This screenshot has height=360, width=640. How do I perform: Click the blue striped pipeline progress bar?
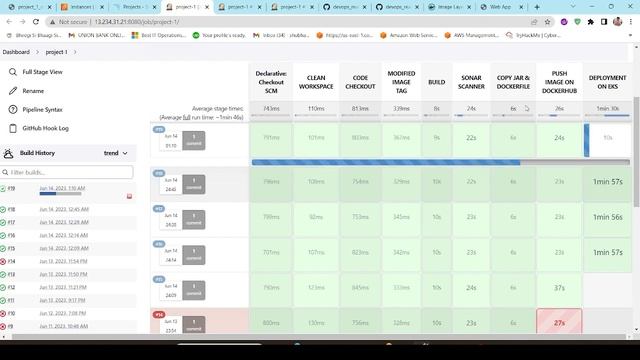(x=441, y=162)
